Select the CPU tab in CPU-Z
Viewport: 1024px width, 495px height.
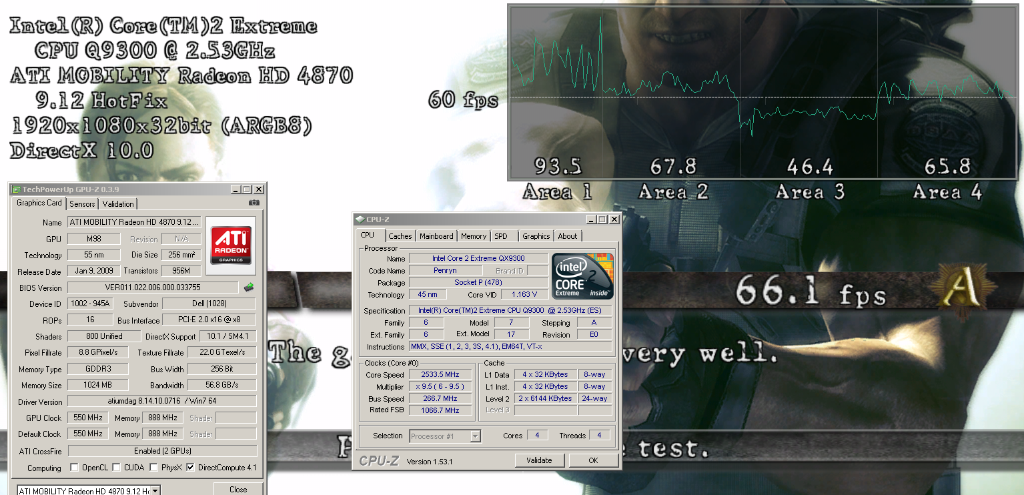click(x=368, y=235)
